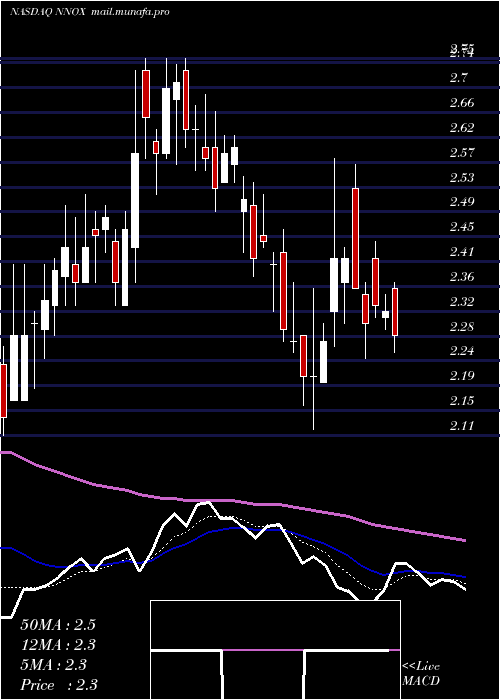Viewport: 500px width, 700px height.
Task: Click the tall white candle rising to 2.57
Action: tap(135, 200)
